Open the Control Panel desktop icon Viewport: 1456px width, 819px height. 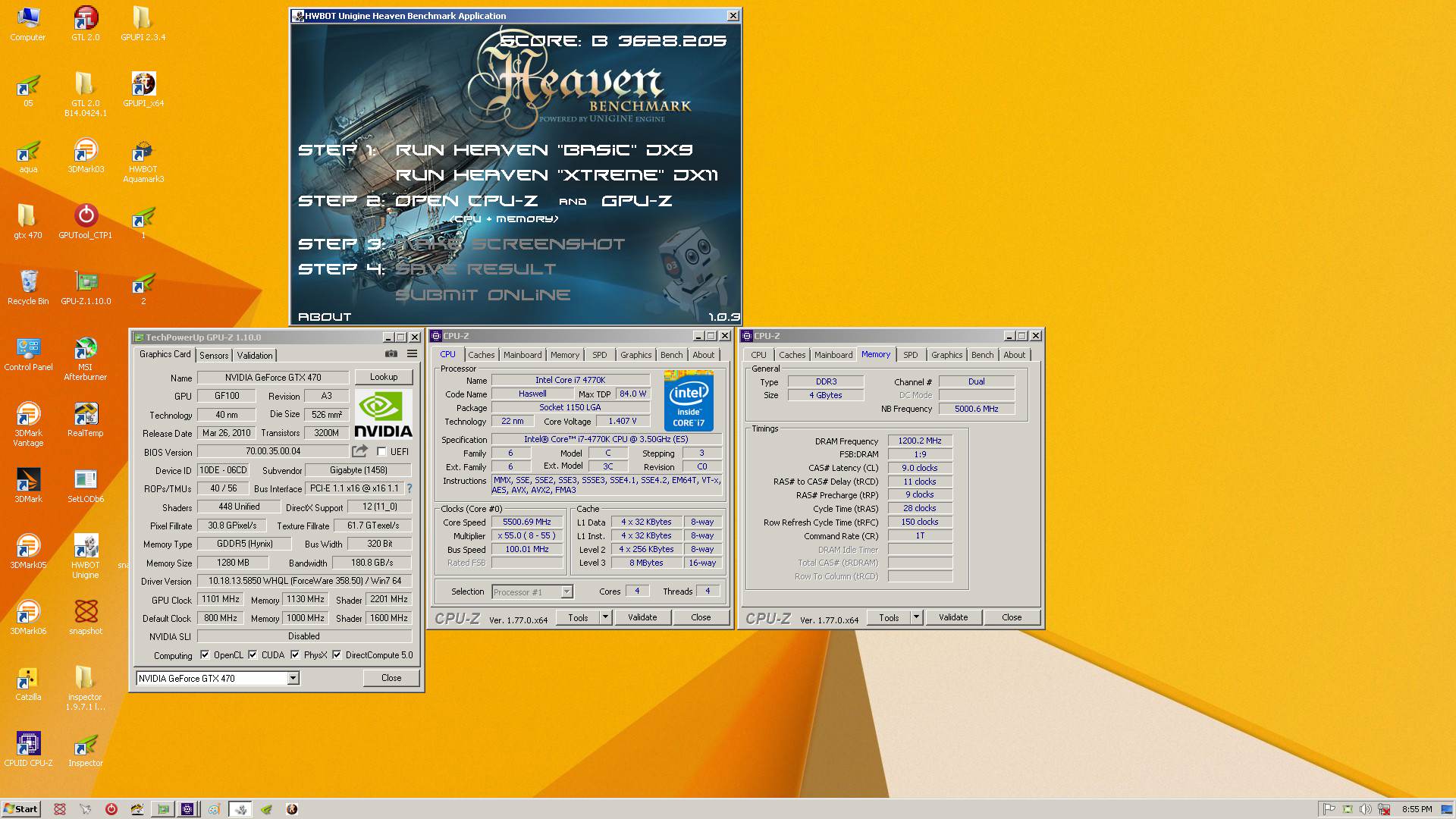(28, 353)
